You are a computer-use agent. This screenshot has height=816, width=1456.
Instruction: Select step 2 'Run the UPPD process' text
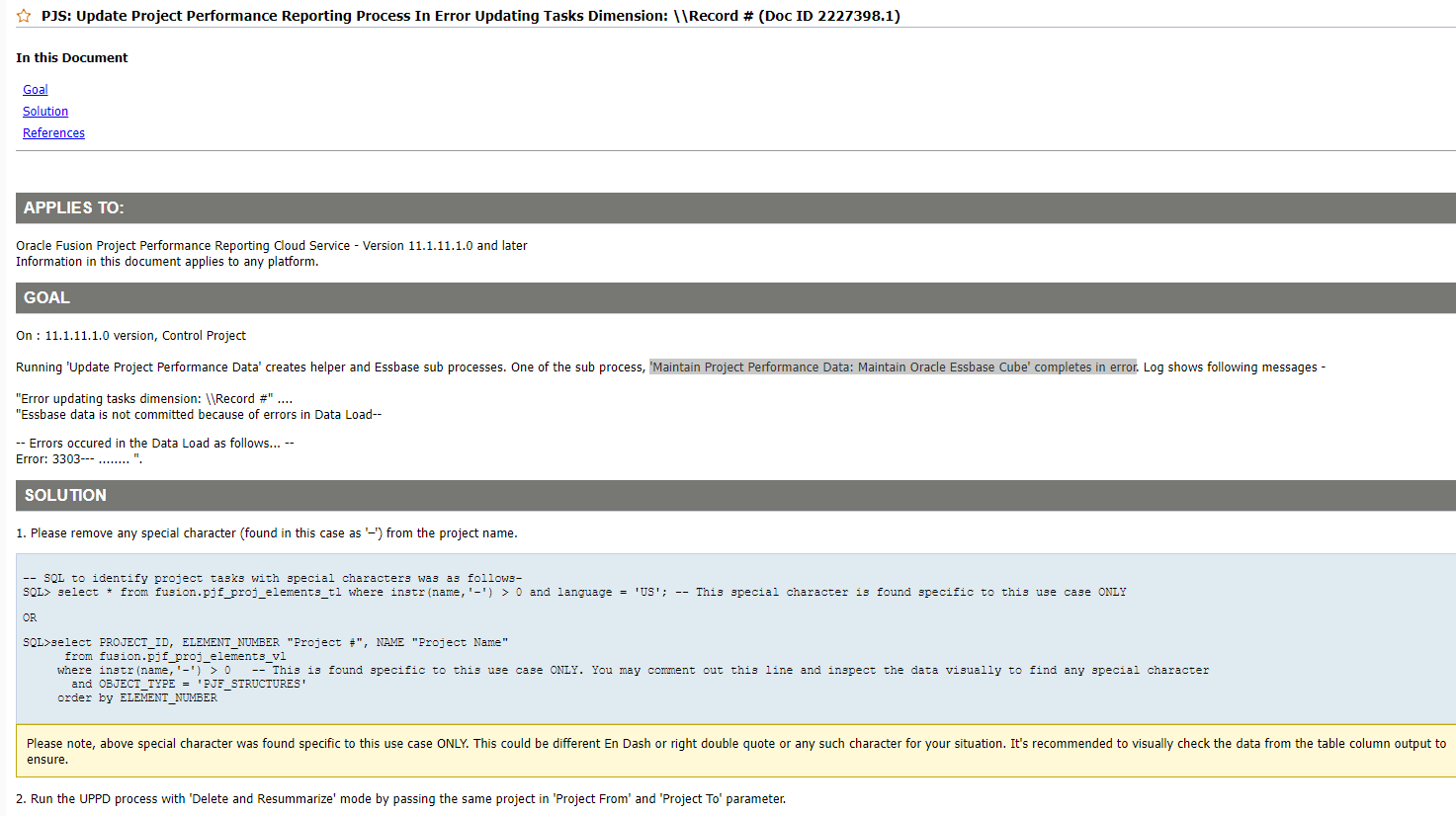pyautogui.click(x=401, y=799)
